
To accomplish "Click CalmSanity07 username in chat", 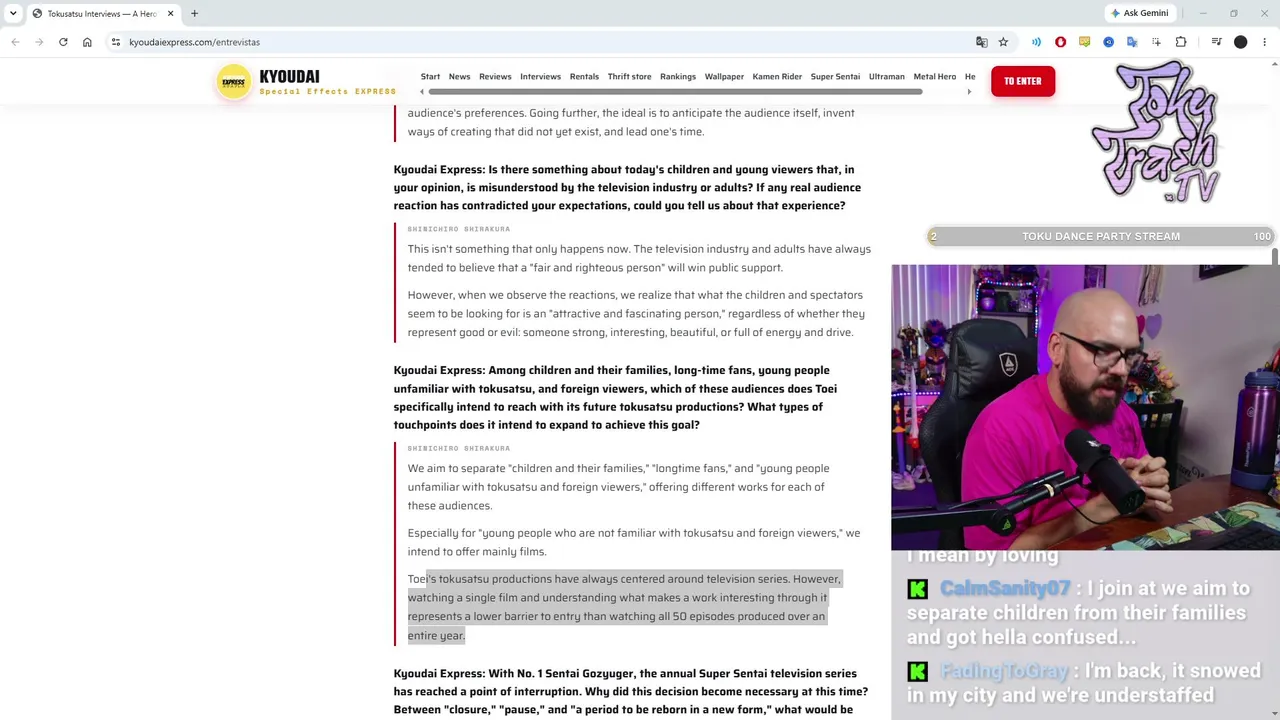I will tap(1004, 588).
